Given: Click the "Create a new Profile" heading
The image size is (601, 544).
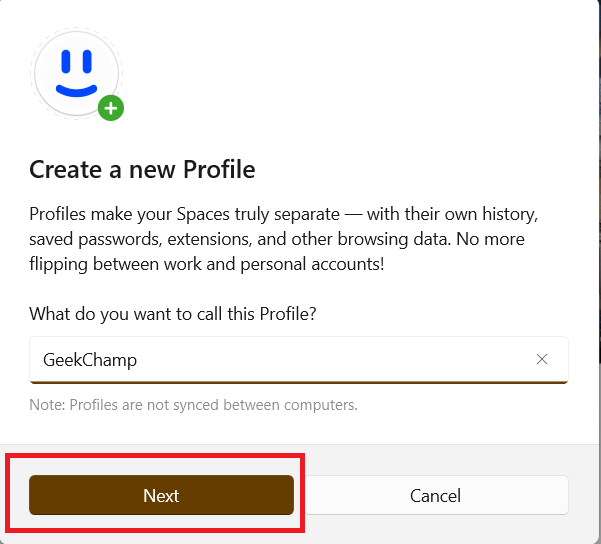Looking at the screenshot, I should point(142,169).
